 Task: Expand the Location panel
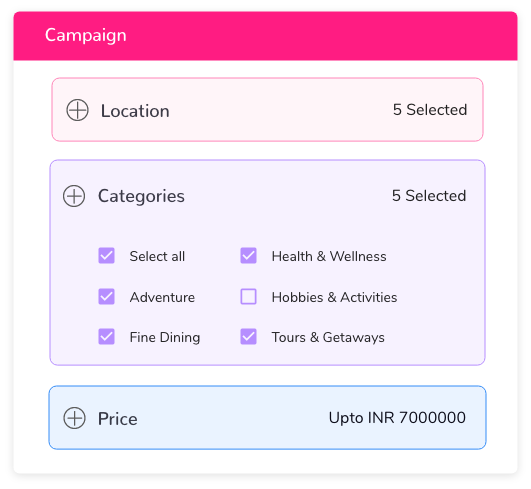coord(267,110)
